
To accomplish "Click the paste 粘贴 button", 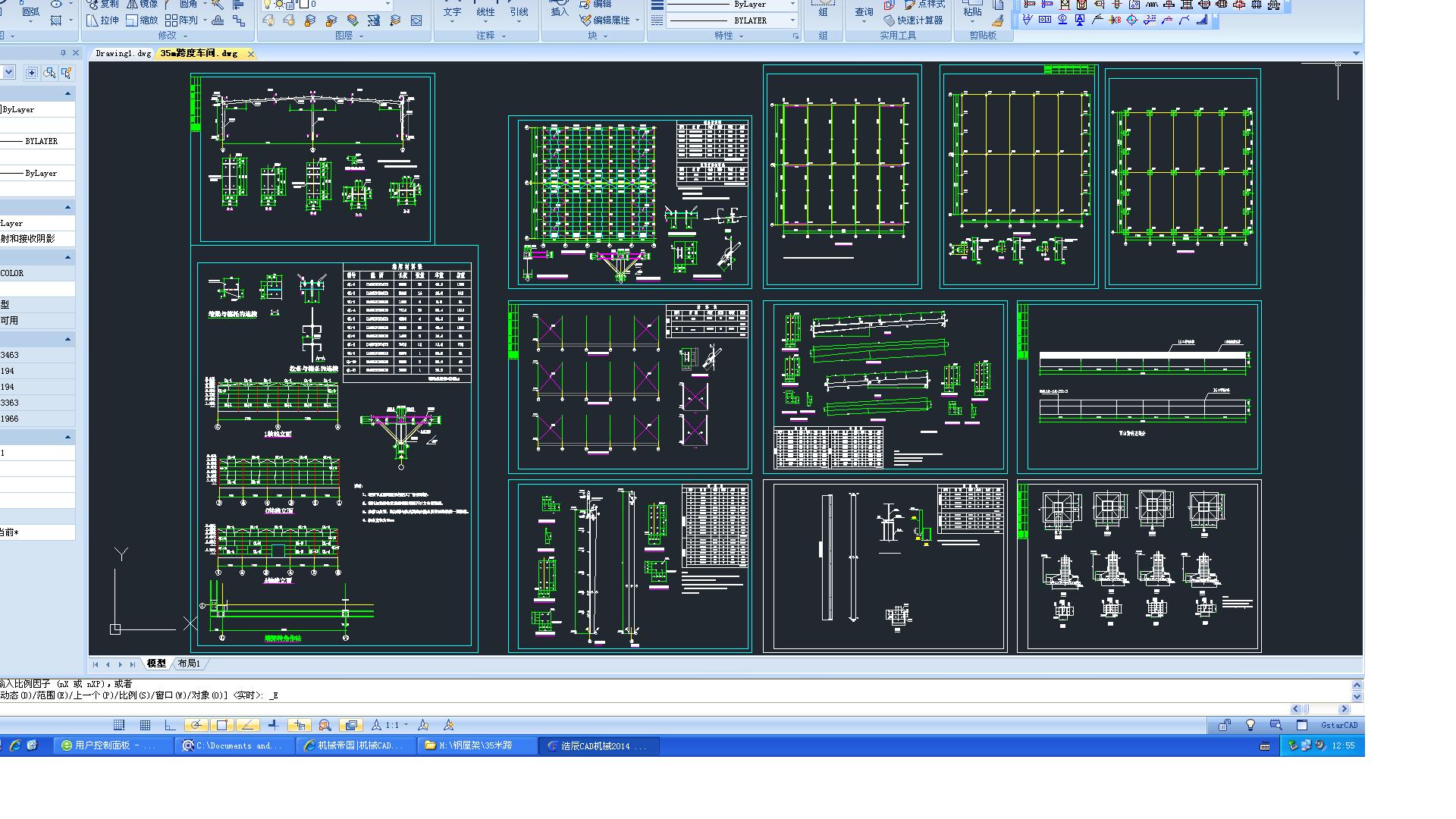I will click(972, 11).
